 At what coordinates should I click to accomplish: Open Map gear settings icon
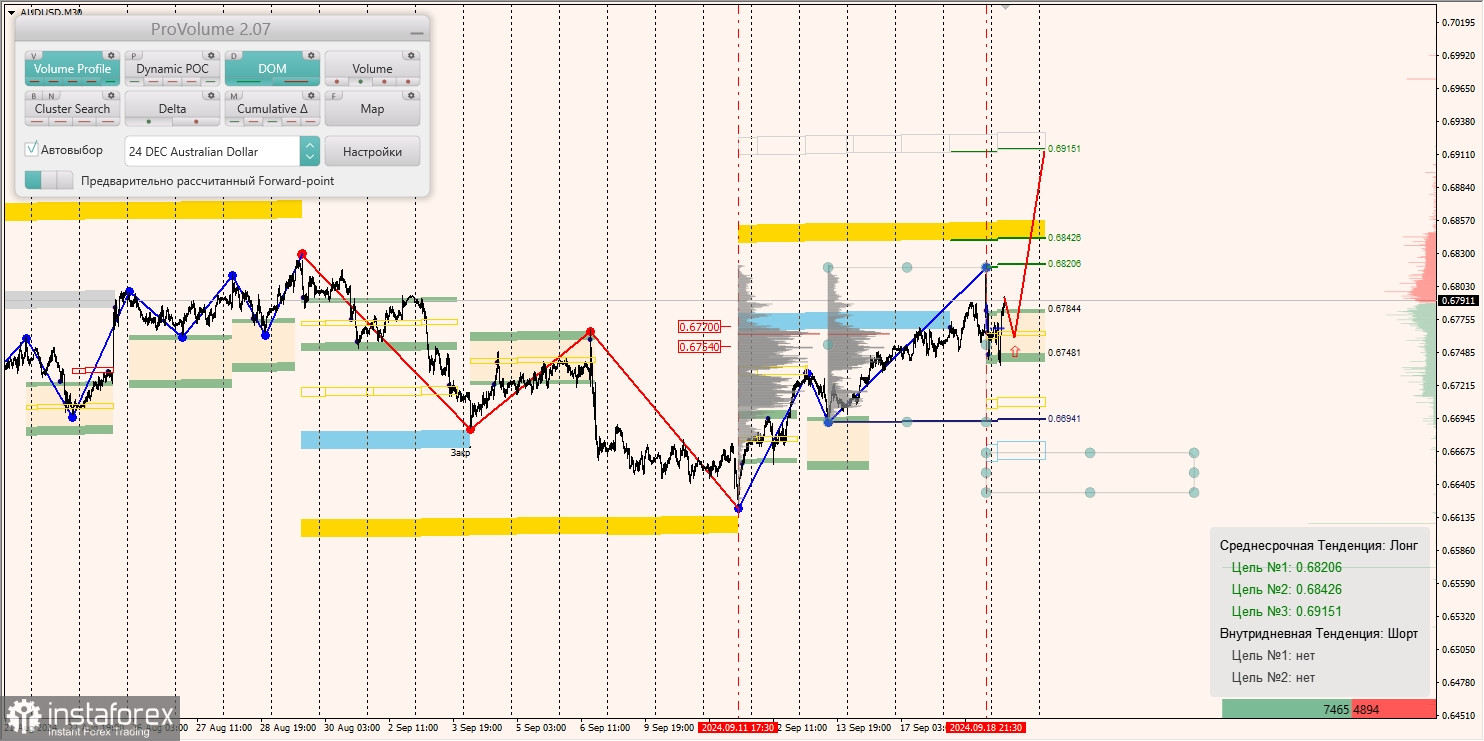411,96
